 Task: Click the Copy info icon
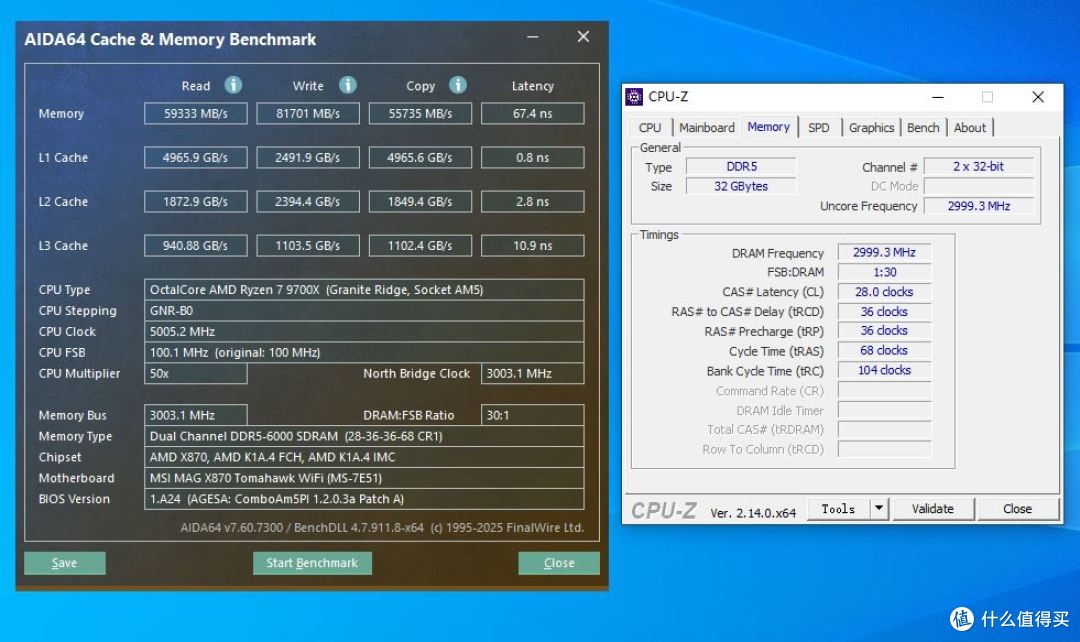[458, 85]
